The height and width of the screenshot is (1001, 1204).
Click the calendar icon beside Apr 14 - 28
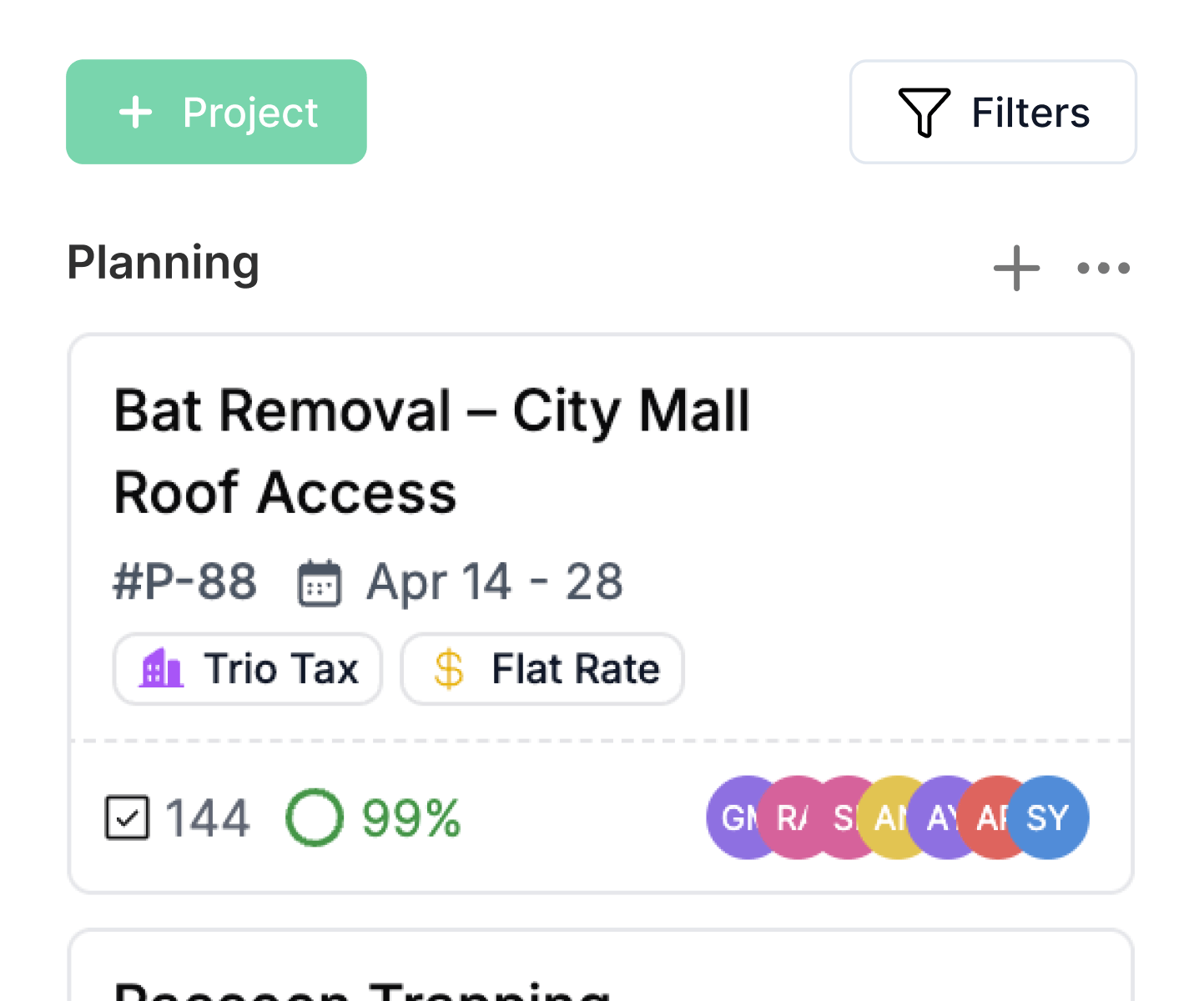[x=320, y=582]
